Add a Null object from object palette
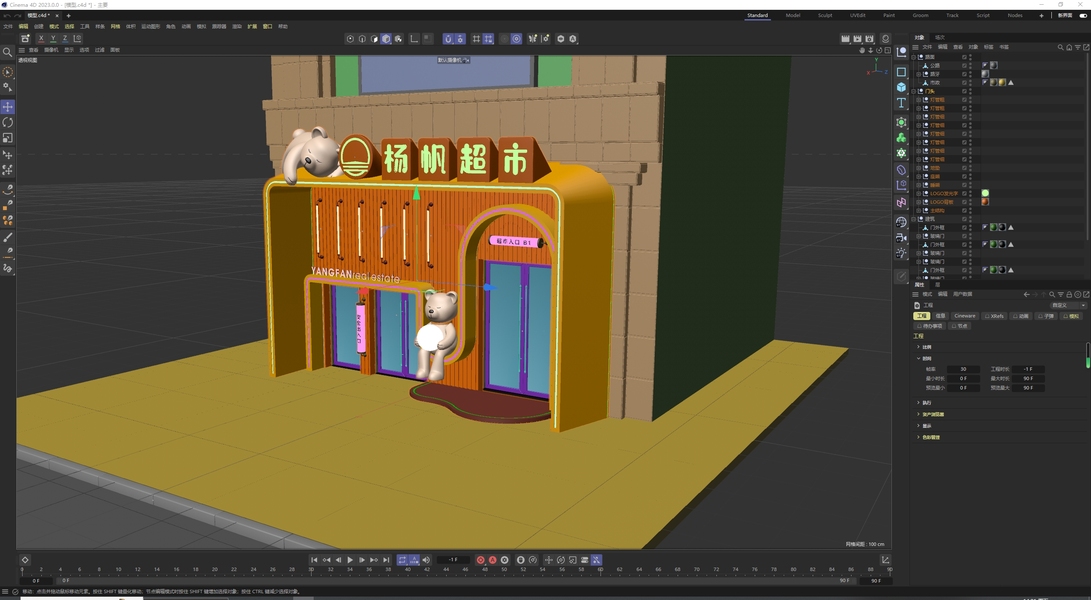Viewport: 1091px width, 600px height. [901, 53]
